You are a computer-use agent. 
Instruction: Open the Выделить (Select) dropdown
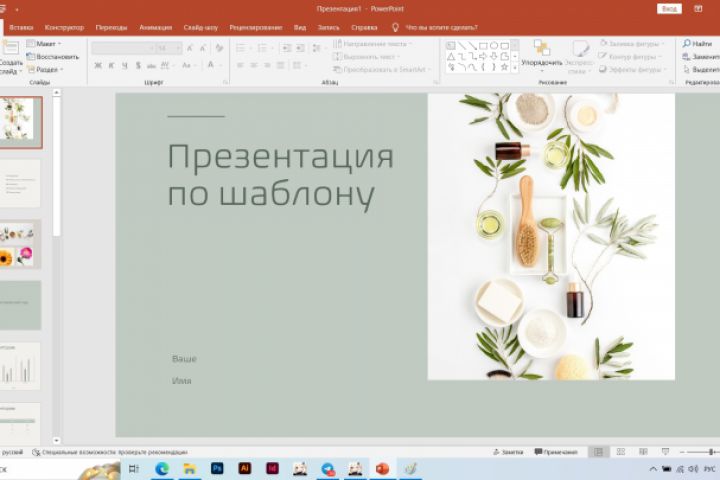tap(701, 69)
